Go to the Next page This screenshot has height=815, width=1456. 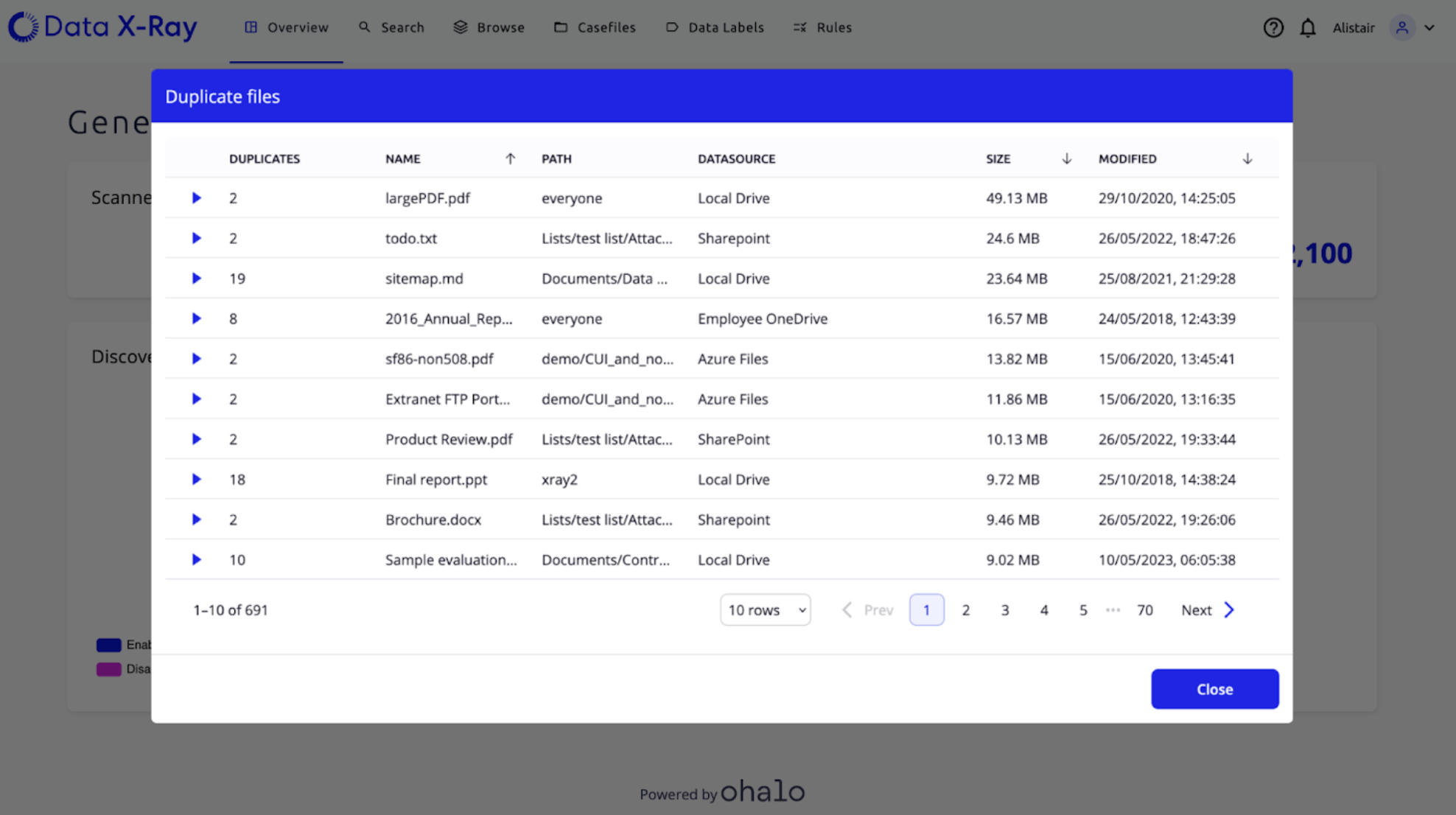(1208, 610)
